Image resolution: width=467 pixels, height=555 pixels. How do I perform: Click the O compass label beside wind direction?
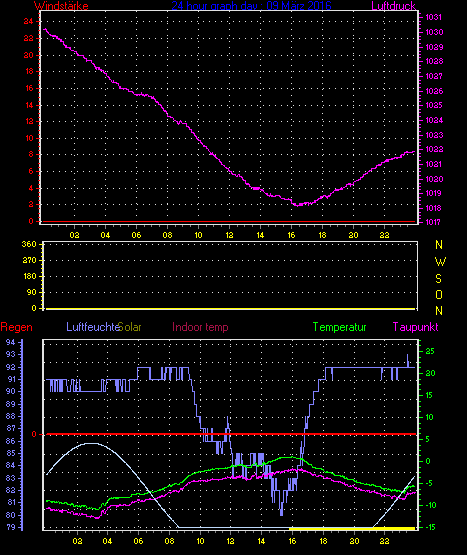[439, 294]
